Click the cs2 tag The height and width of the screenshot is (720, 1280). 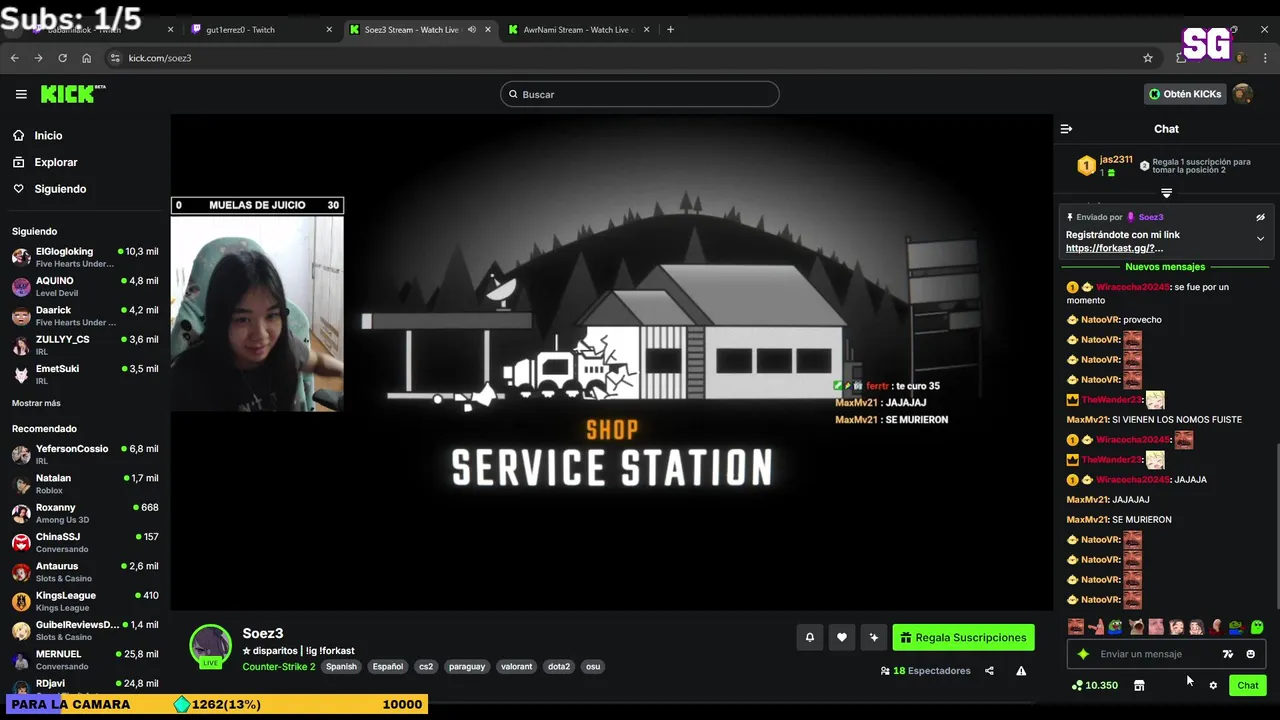click(x=426, y=667)
